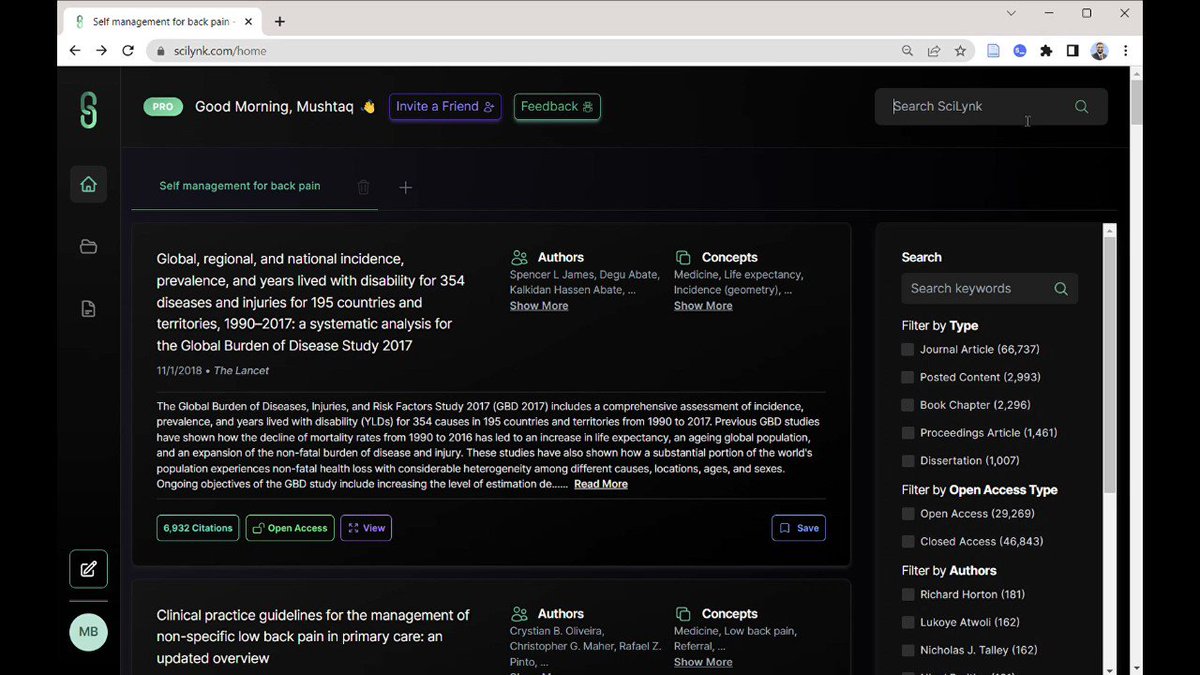The height and width of the screenshot is (675, 1200).
Task: Open the Home icon in sidebar
Action: [88, 184]
